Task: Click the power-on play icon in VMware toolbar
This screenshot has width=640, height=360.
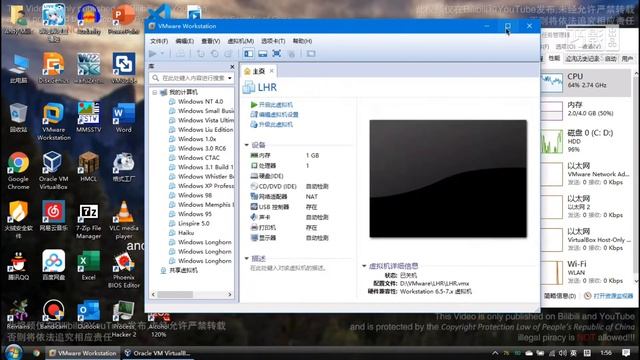Action: [153, 53]
